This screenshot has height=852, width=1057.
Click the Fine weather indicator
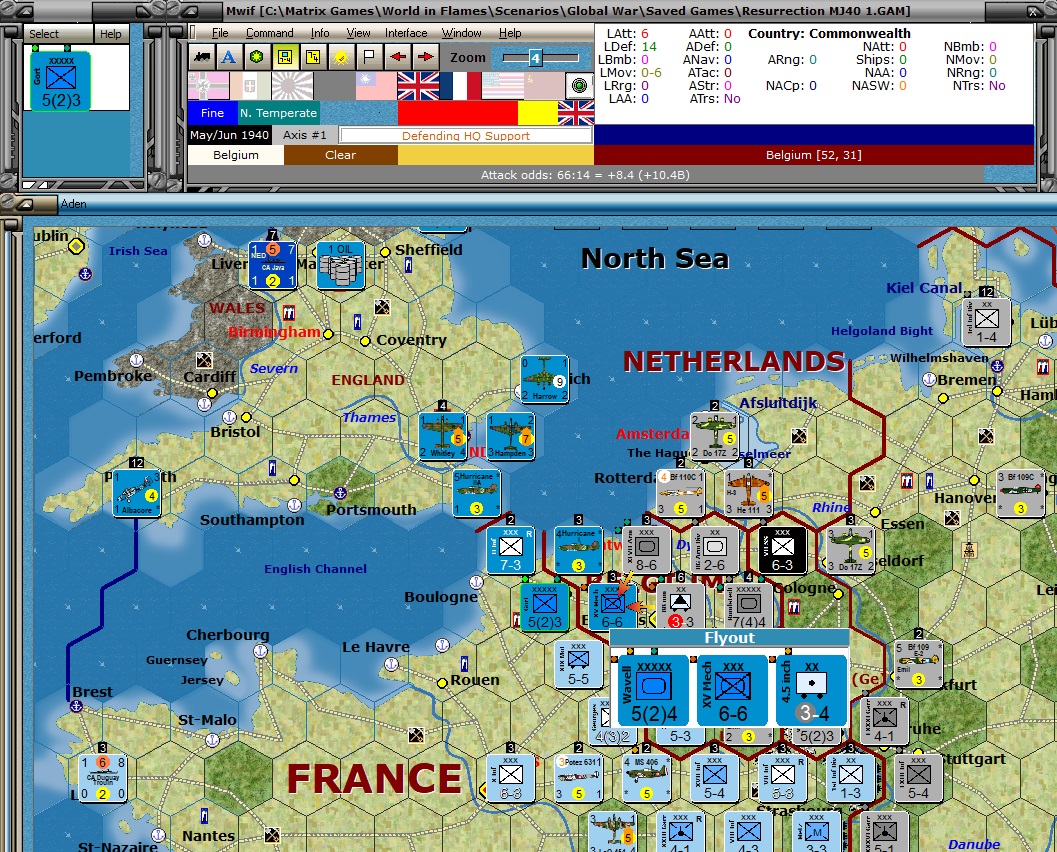pyautogui.click(x=212, y=113)
